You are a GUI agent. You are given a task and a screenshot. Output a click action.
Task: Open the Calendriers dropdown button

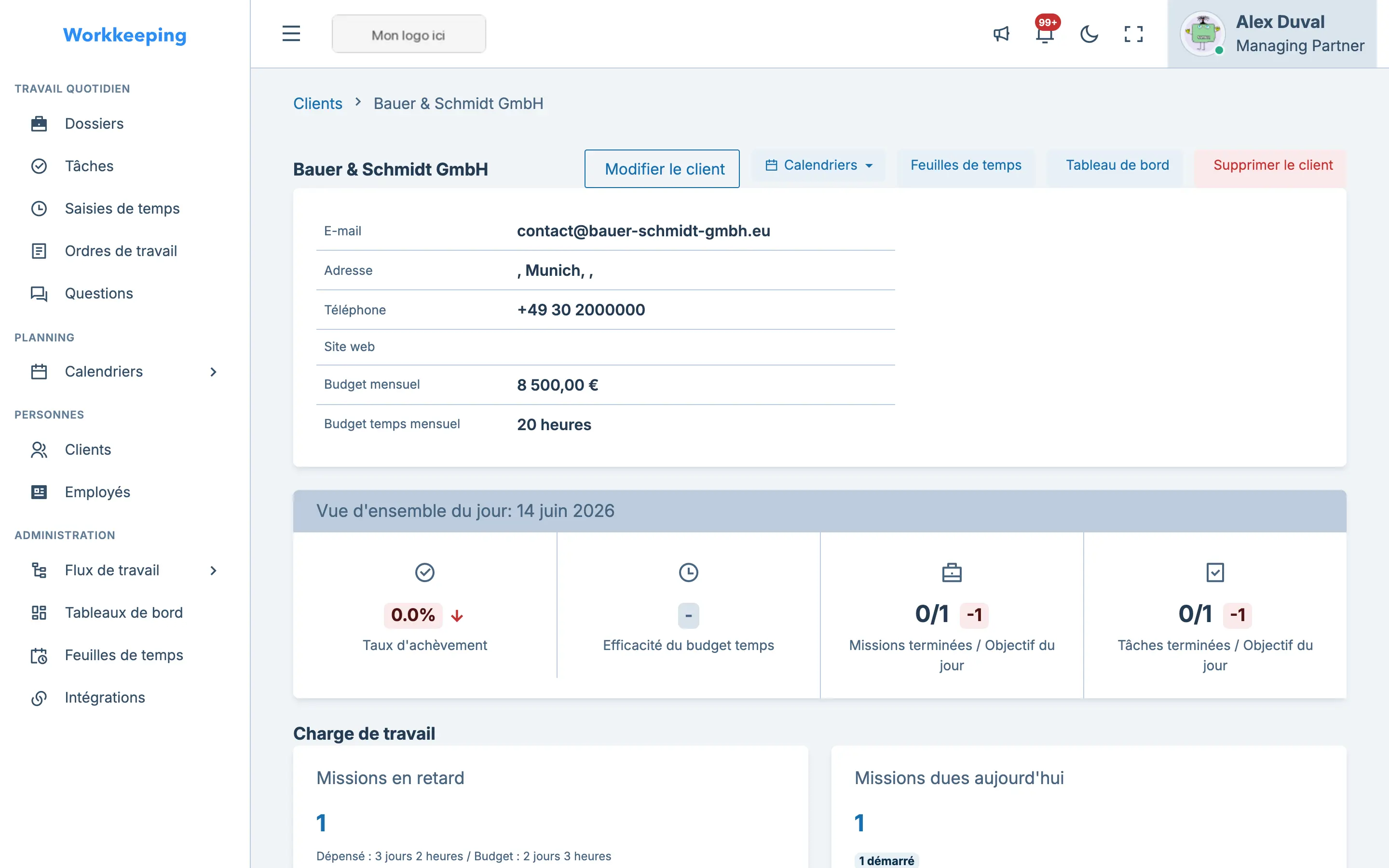(818, 165)
